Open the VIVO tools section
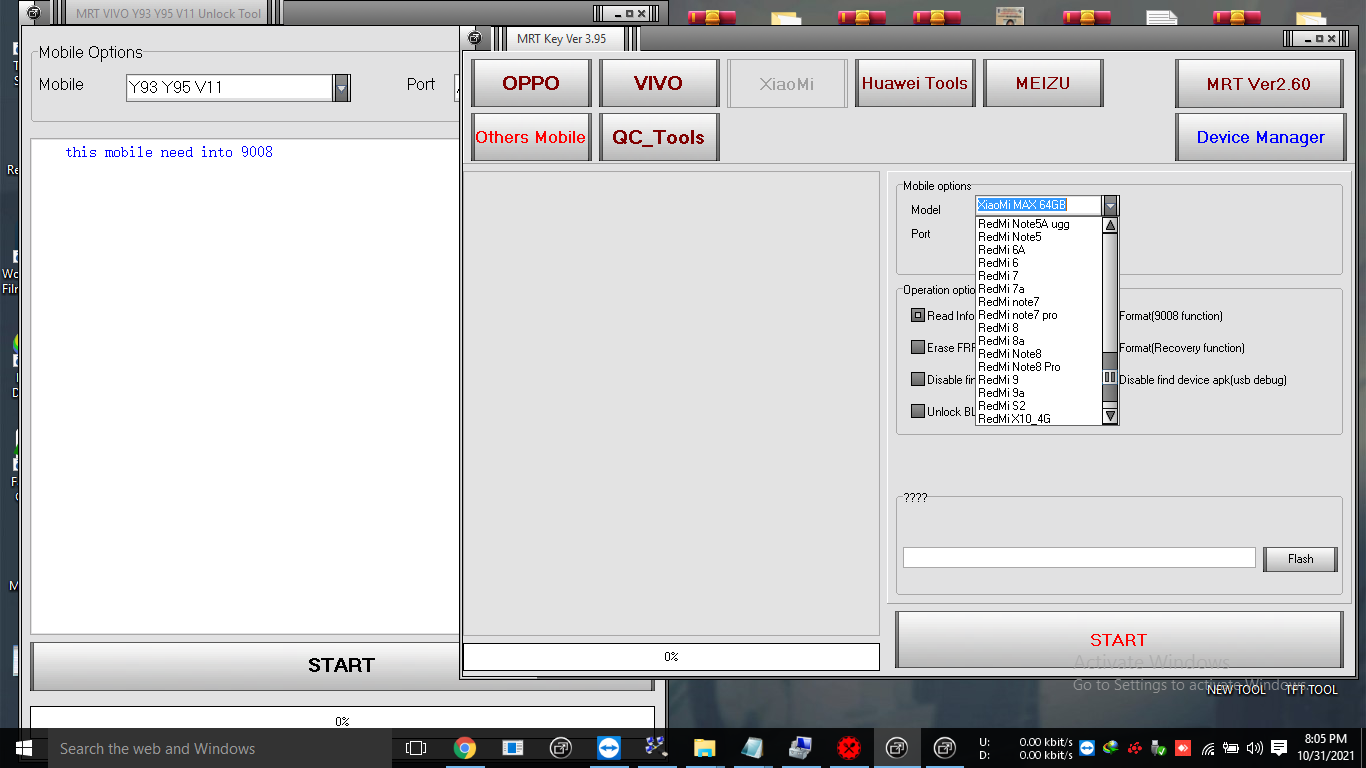The width and height of the screenshot is (1366, 768). point(659,83)
